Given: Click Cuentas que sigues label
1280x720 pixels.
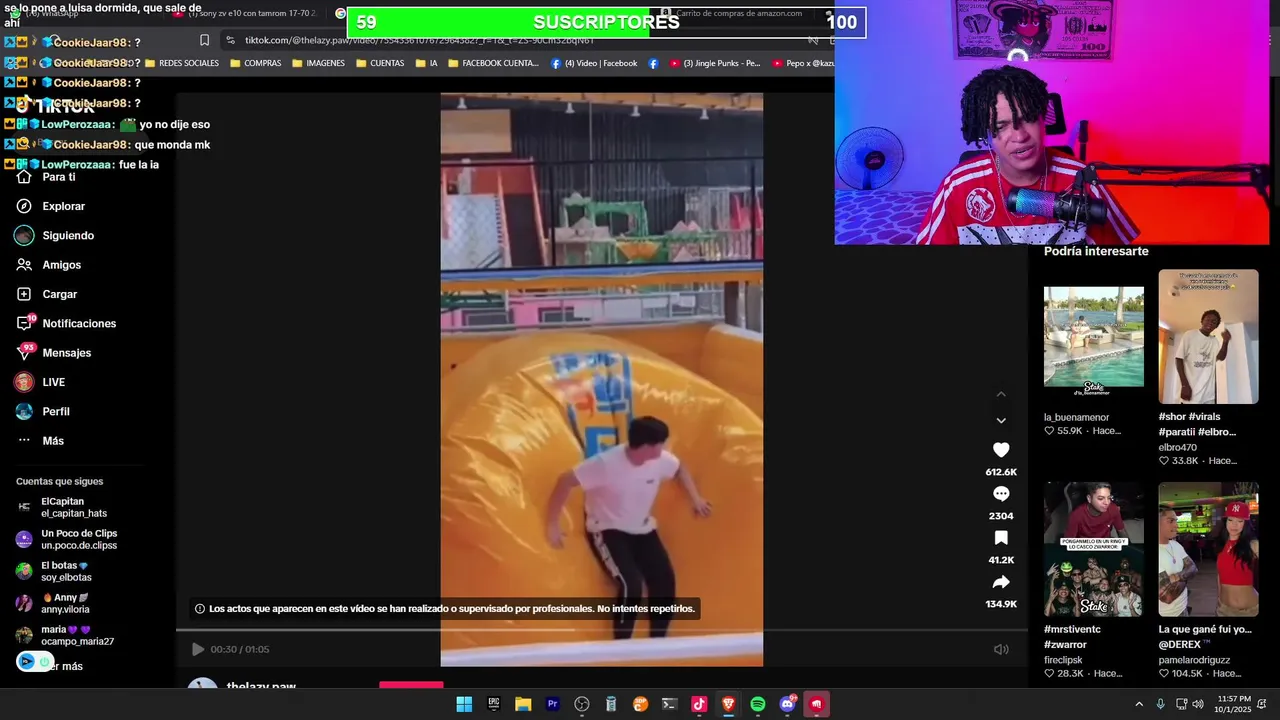Looking at the screenshot, I should point(59,481).
